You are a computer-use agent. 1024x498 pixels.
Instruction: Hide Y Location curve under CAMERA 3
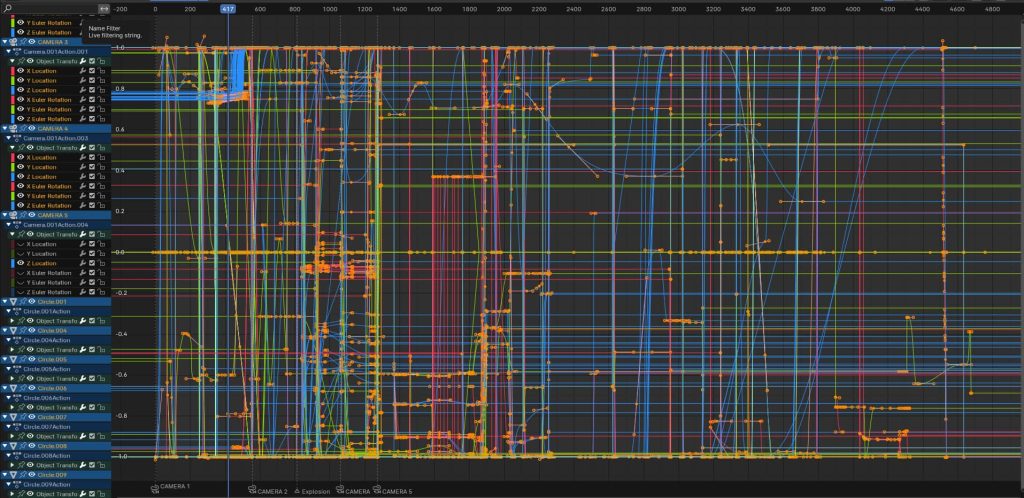pos(19,81)
